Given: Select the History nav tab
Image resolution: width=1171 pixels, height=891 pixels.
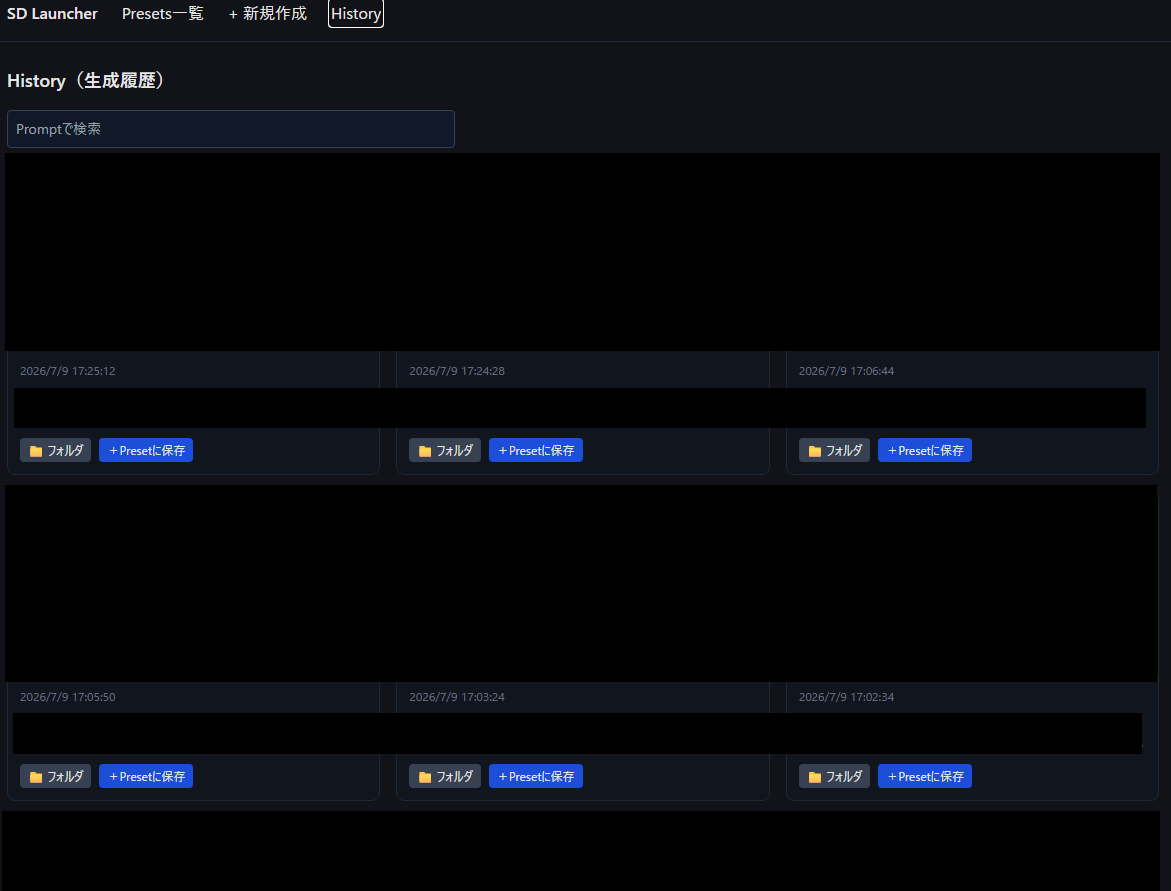Looking at the screenshot, I should tap(355, 13).
